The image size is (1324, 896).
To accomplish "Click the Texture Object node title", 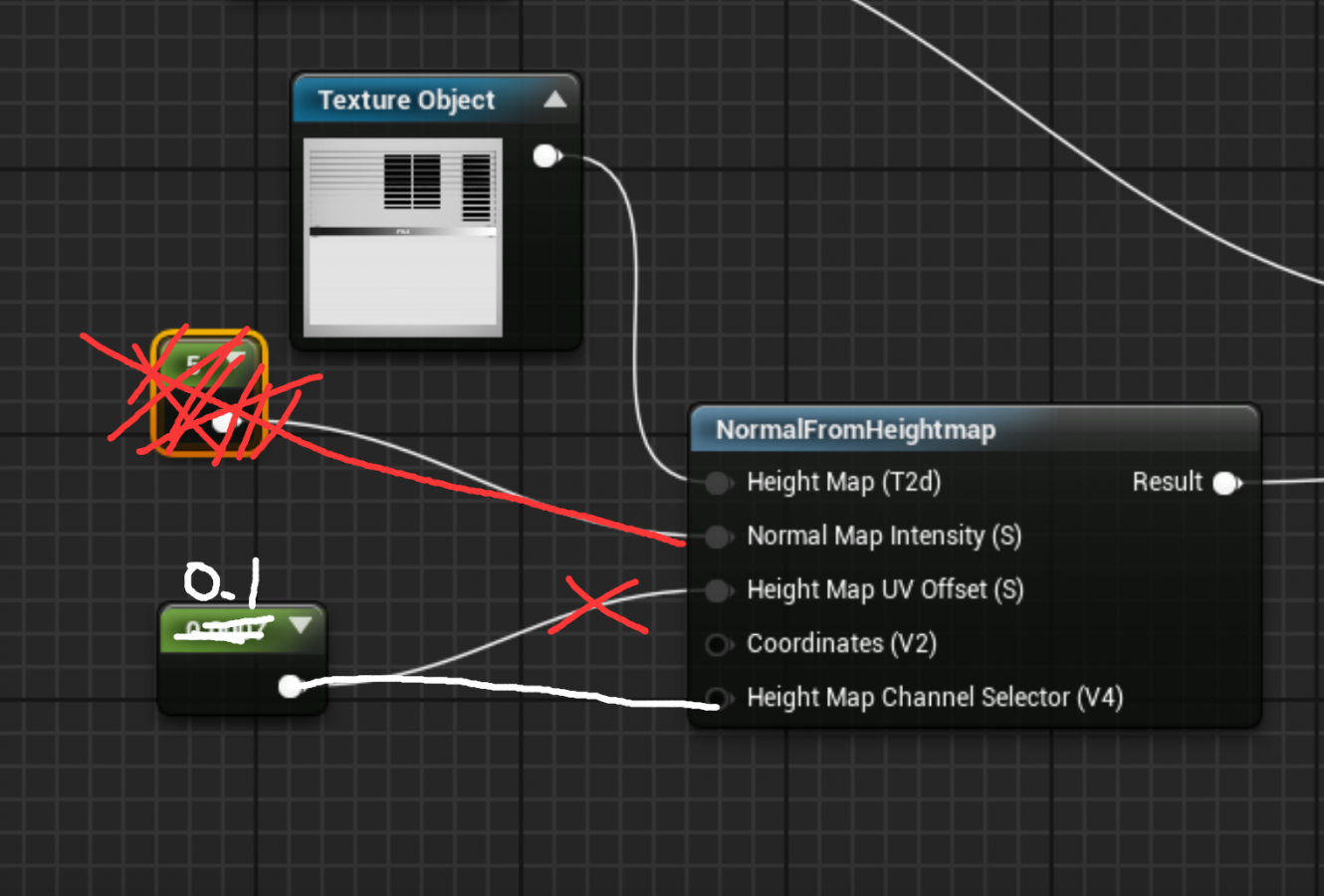I will coord(406,101).
